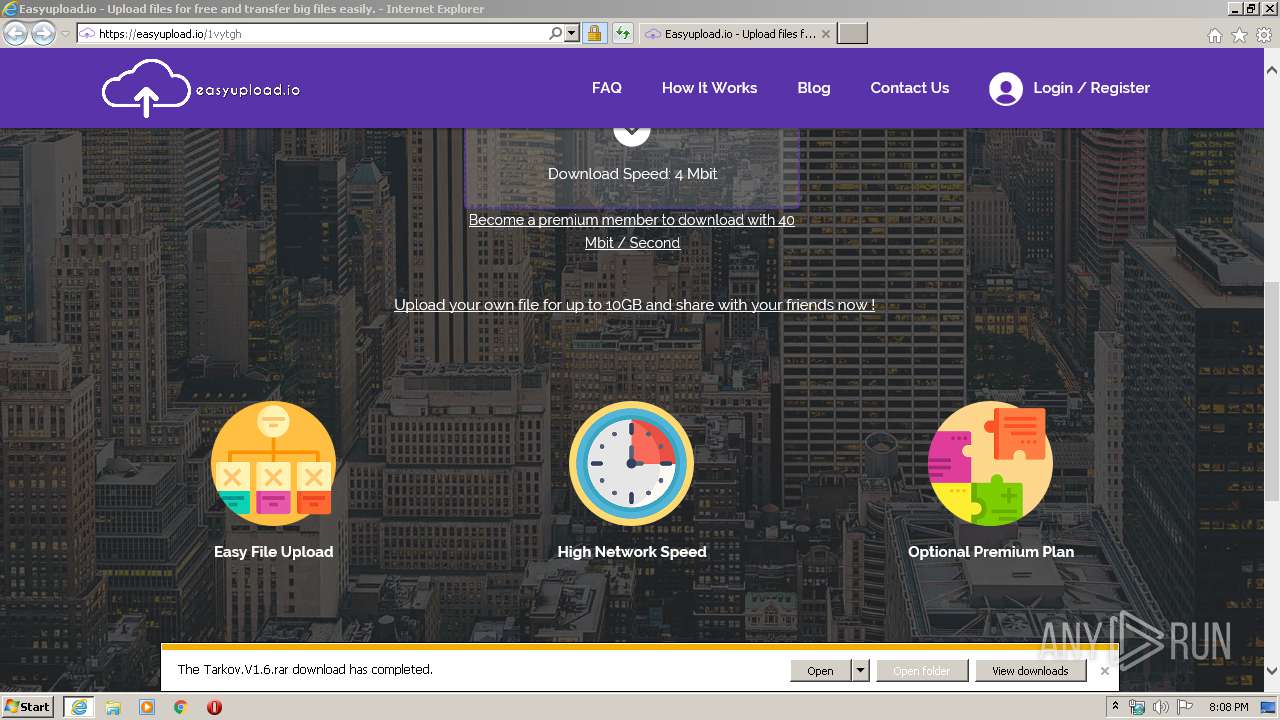Select the Easyupload.io browser tab
The image size is (1280, 720).
(x=736, y=34)
